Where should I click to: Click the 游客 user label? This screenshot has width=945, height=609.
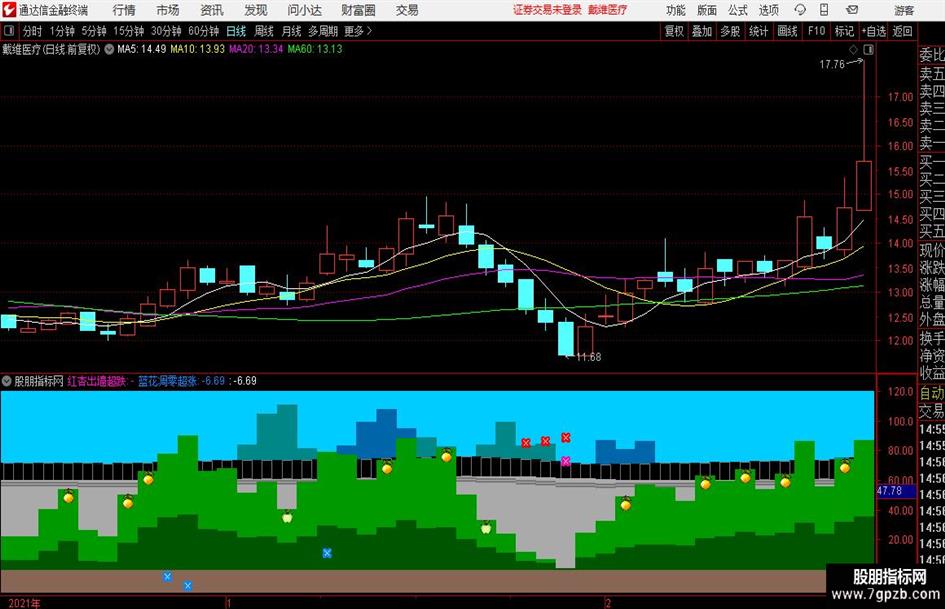coord(904,10)
